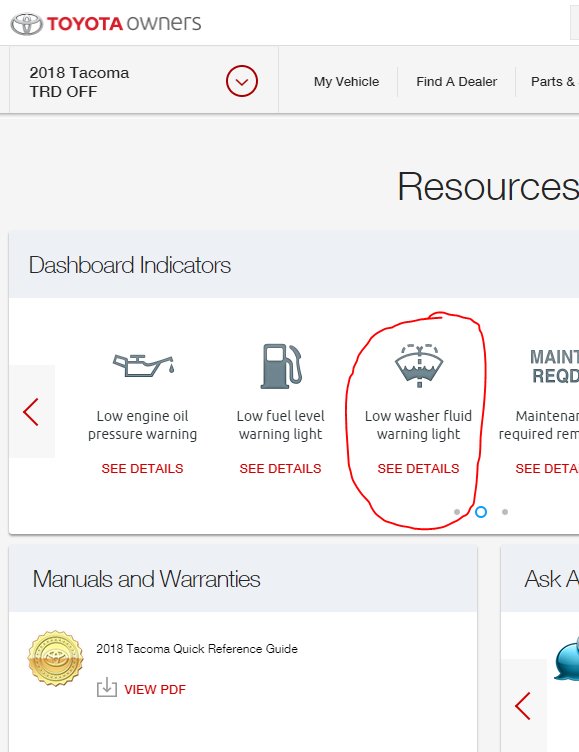Click the Ask panel previous arrow
This screenshot has height=752, width=579.
(x=523, y=705)
